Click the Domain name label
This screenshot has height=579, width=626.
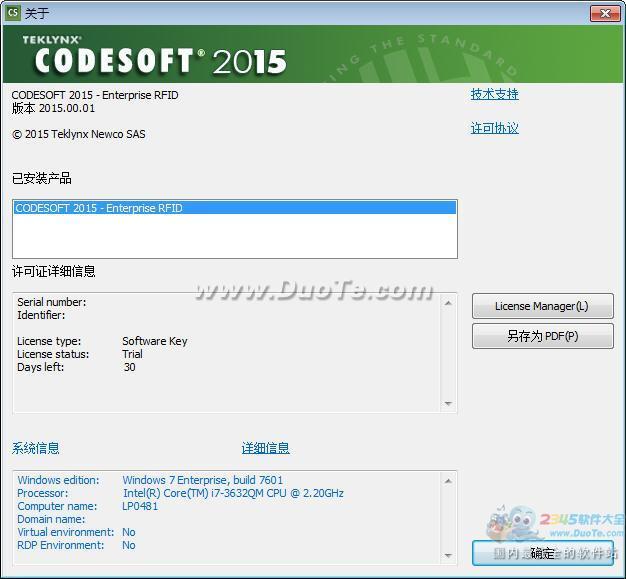pos(51,519)
